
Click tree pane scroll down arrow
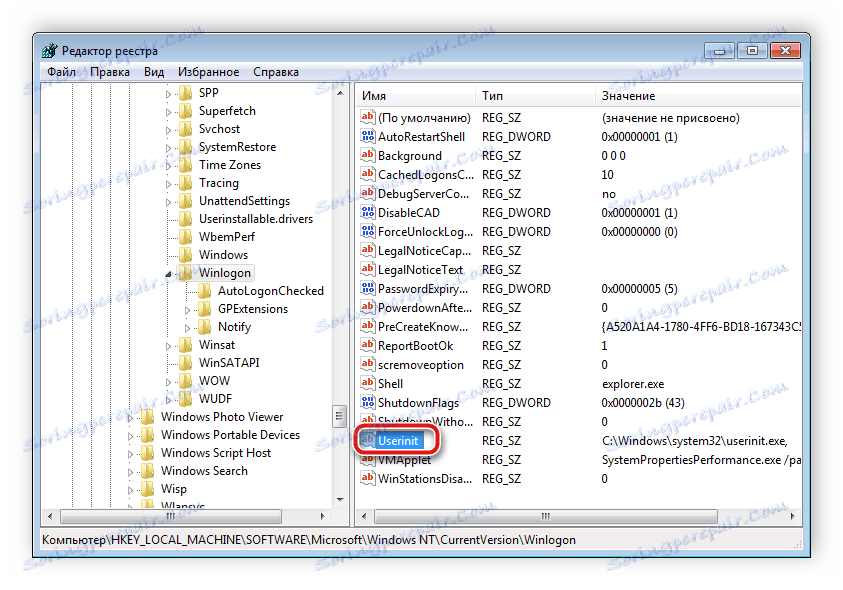coord(340,500)
